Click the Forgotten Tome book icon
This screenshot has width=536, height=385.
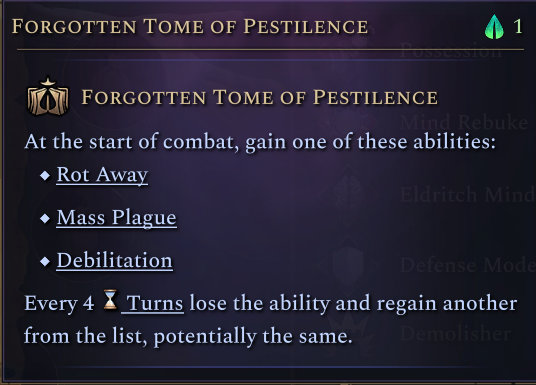click(48, 97)
